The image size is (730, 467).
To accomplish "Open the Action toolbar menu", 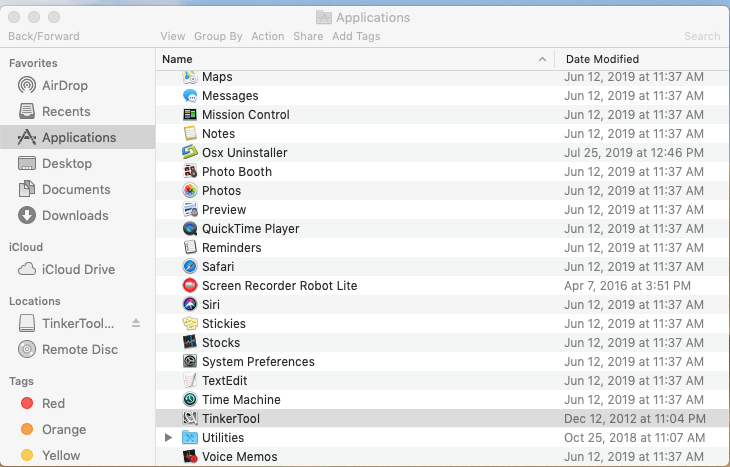I will tap(268, 36).
